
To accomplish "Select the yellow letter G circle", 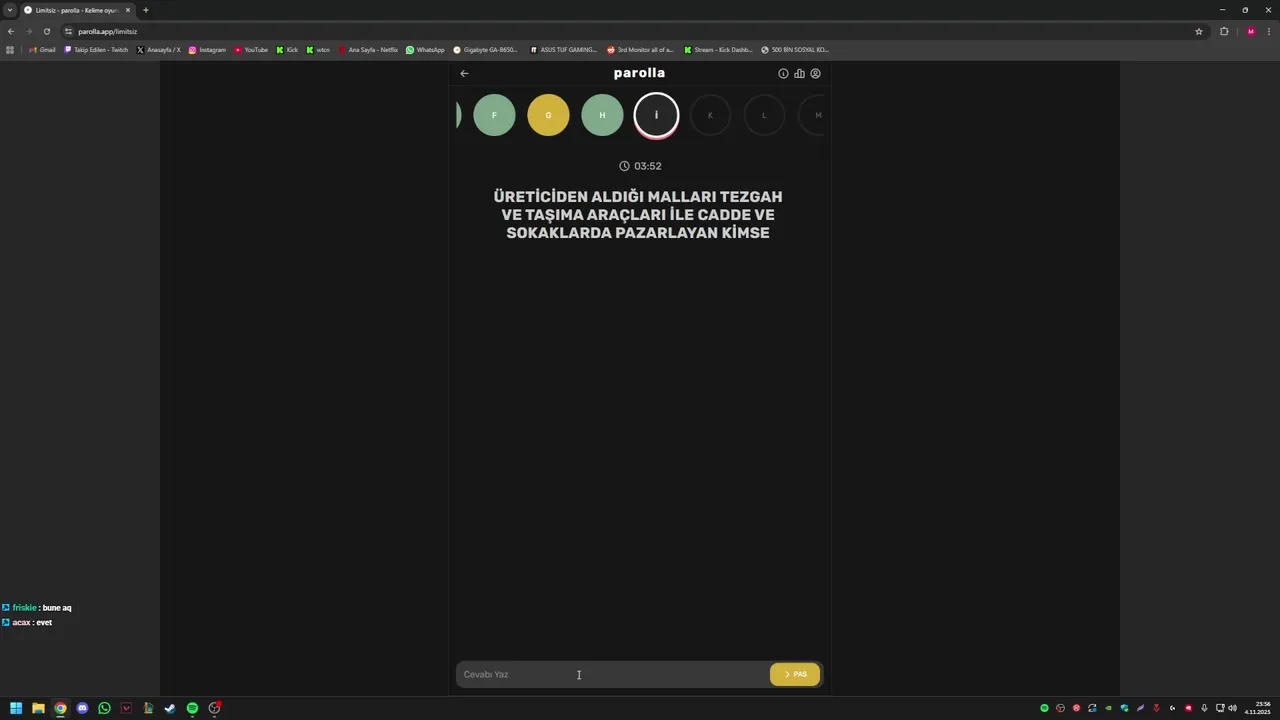I will pyautogui.click(x=548, y=115).
